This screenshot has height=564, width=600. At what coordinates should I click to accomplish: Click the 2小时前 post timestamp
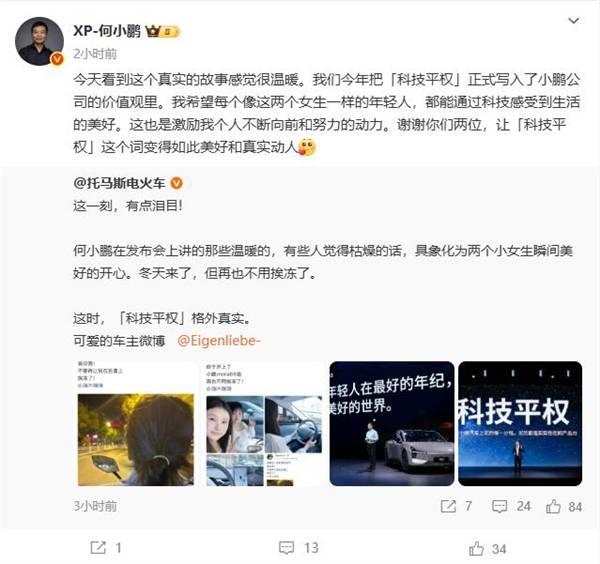(95, 54)
